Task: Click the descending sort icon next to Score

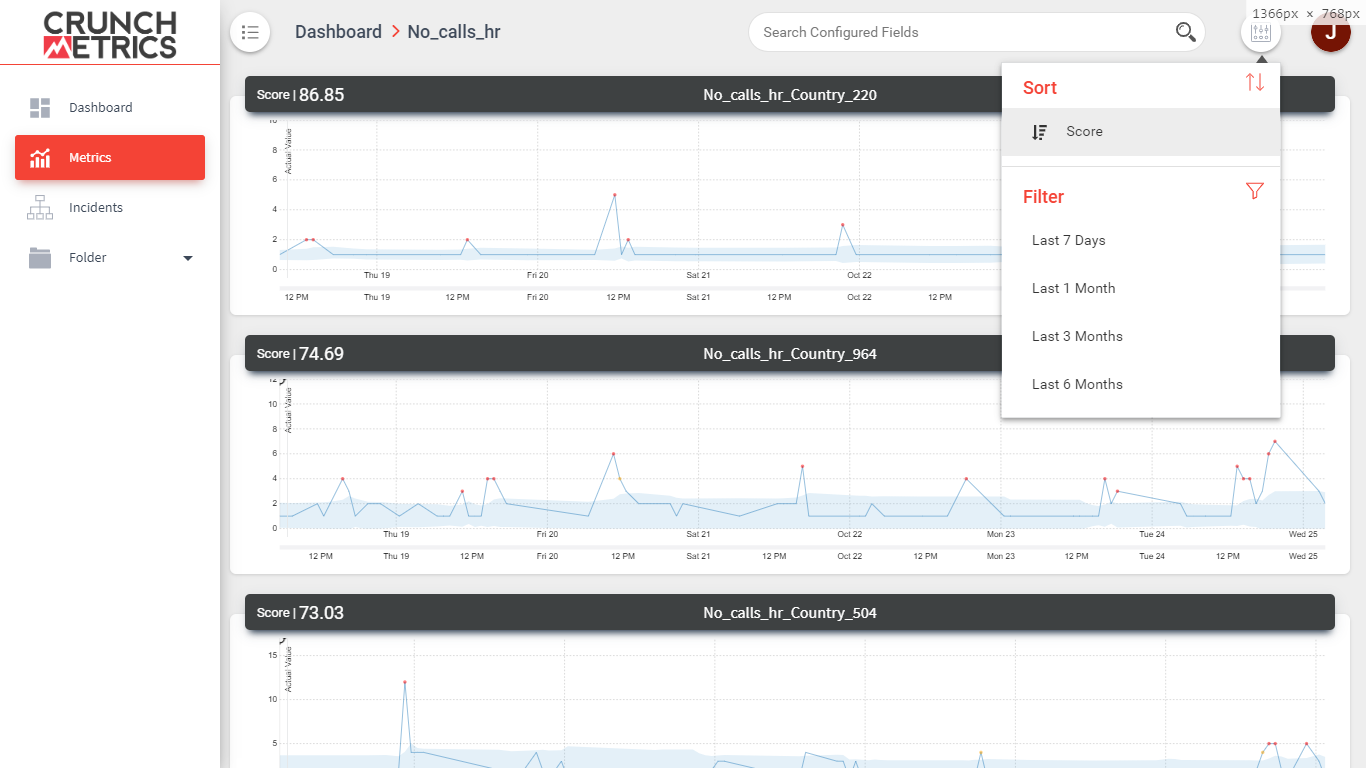Action: (1040, 132)
